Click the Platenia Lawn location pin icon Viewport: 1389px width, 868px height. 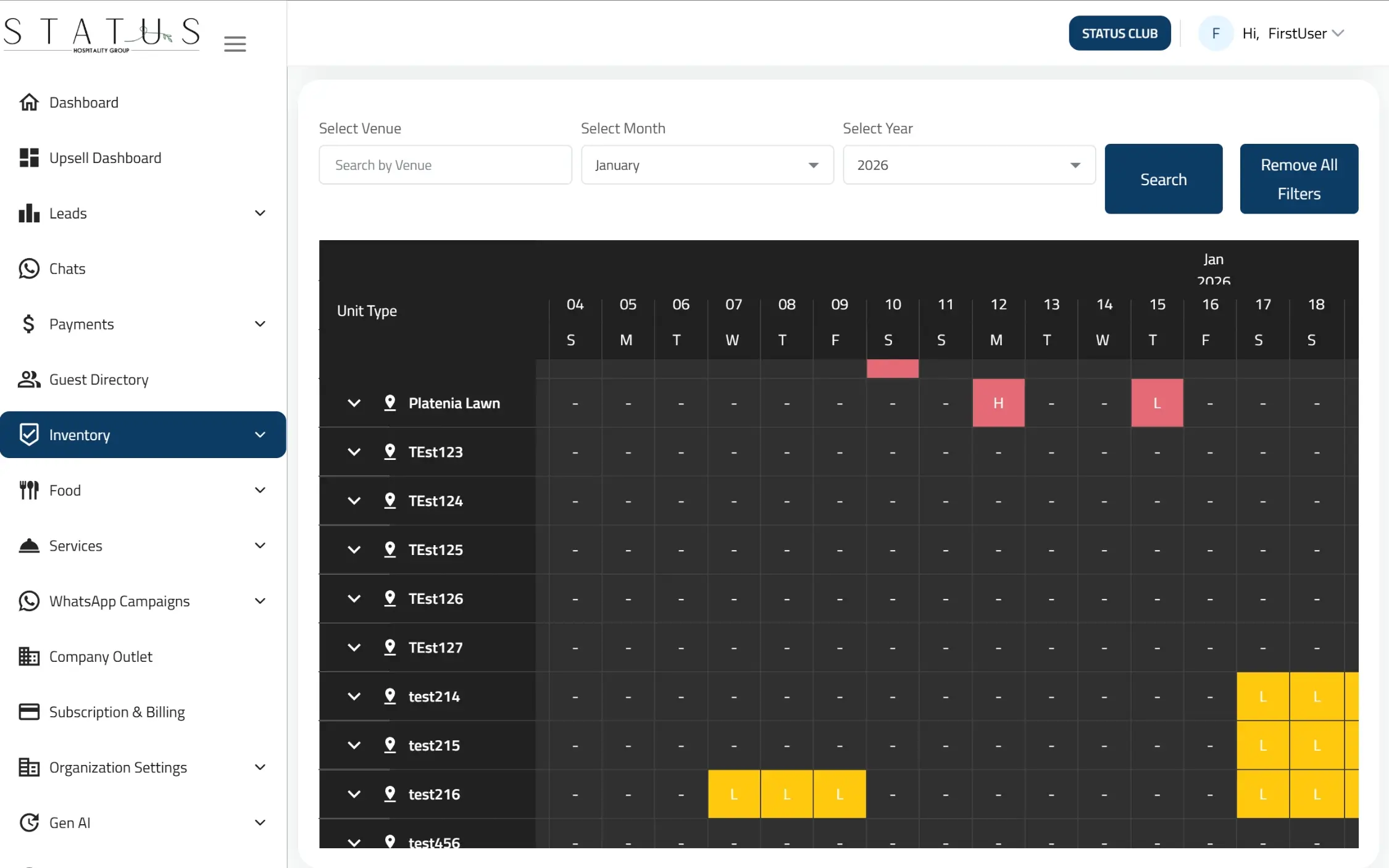[x=390, y=403]
